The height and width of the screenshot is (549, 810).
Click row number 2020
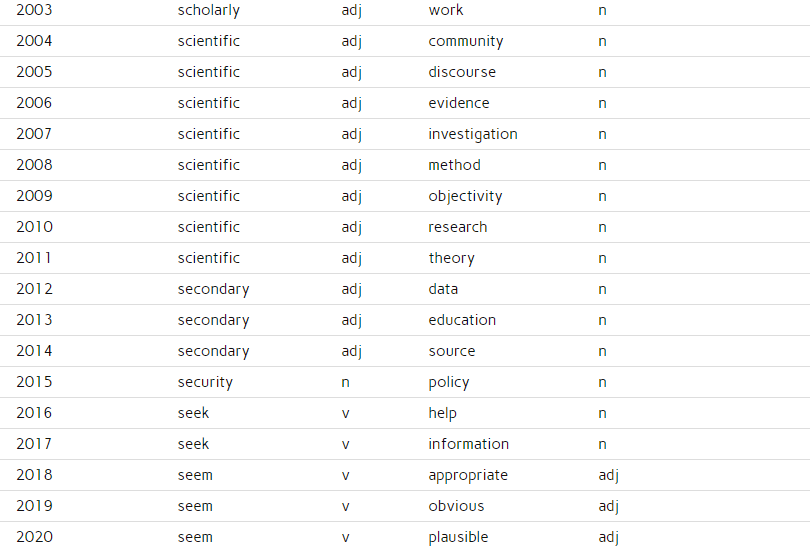34,537
